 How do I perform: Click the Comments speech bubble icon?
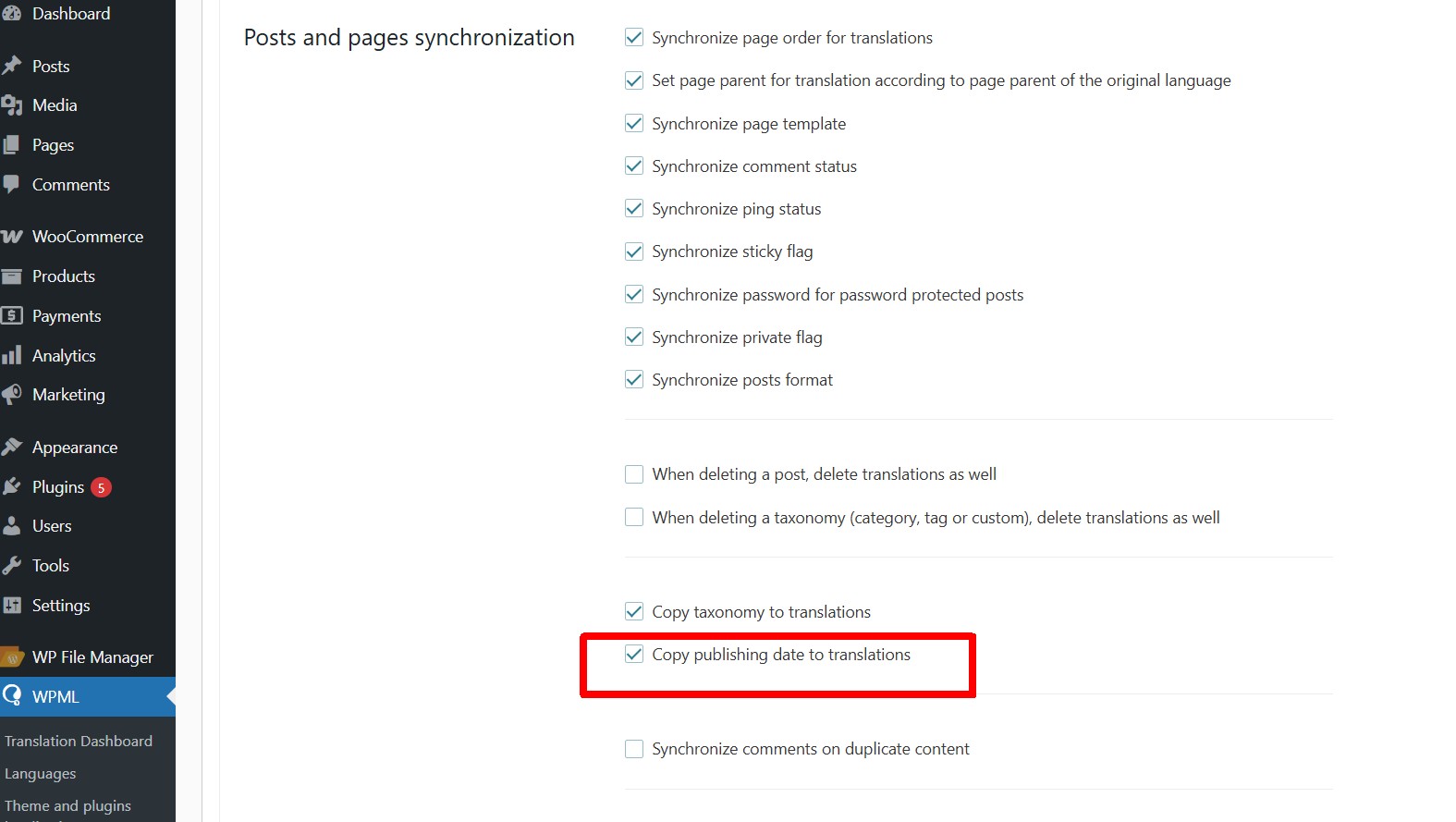[12, 184]
